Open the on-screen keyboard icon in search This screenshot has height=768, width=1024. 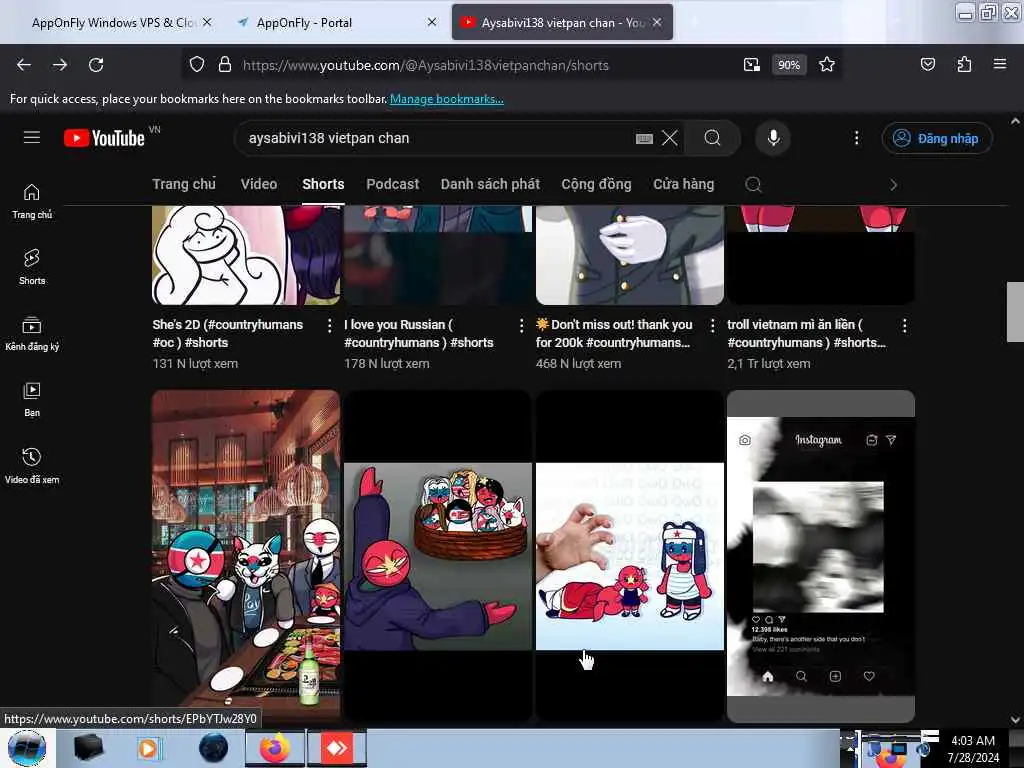pos(645,138)
